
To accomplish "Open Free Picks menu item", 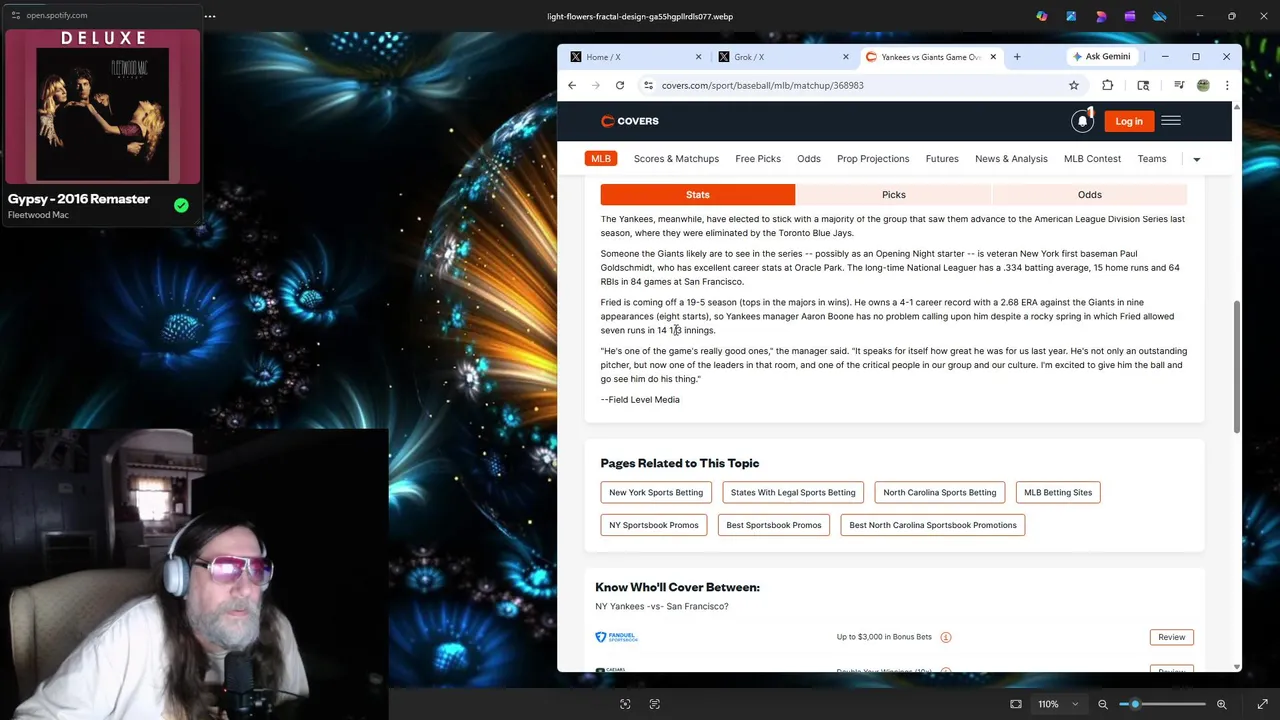I will (x=758, y=159).
